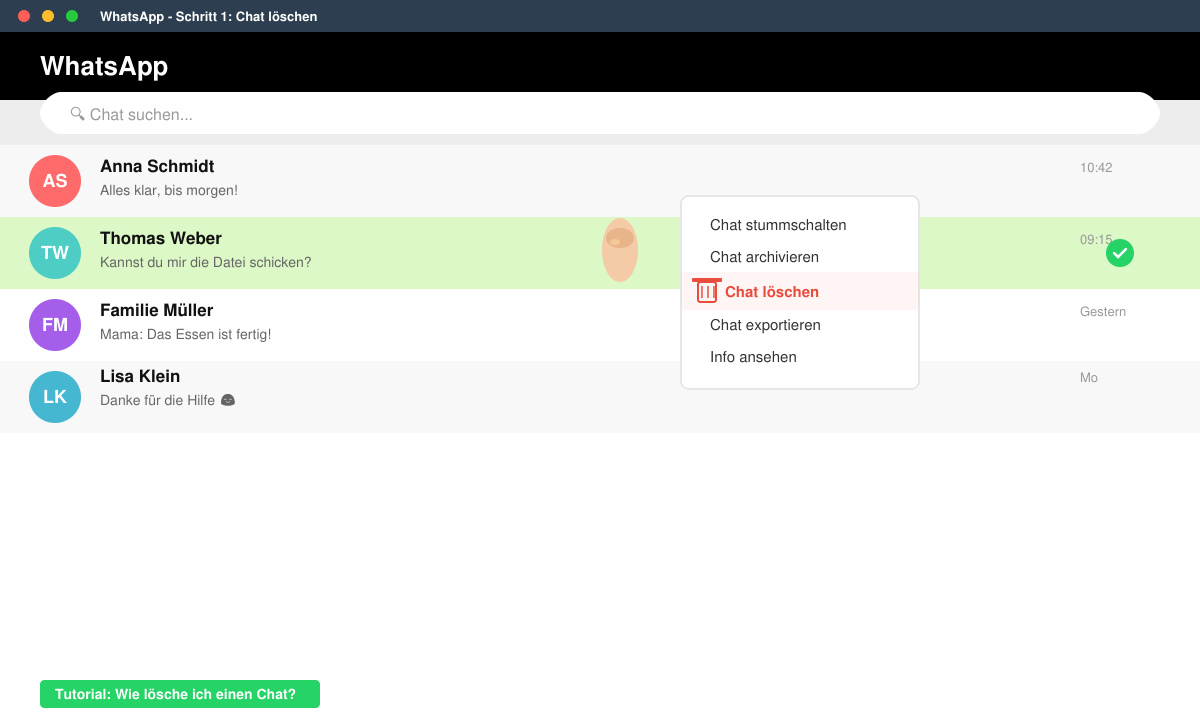The image size is (1200, 720).
Task: Close the window with the red button
Action: pyautogui.click(x=24, y=16)
